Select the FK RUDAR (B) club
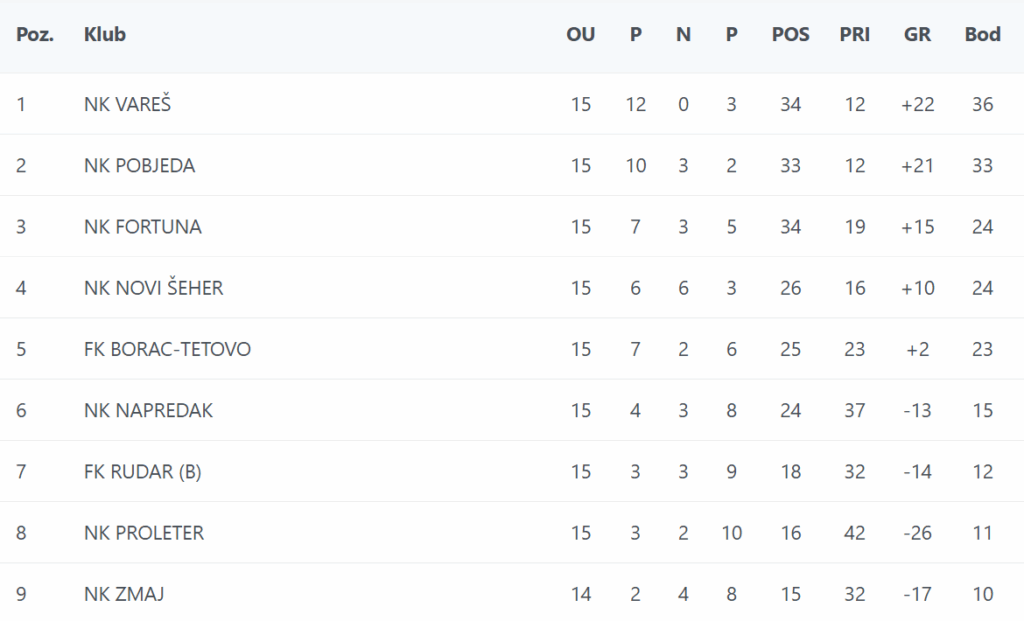Viewport: 1024px width, 621px height. point(142,472)
